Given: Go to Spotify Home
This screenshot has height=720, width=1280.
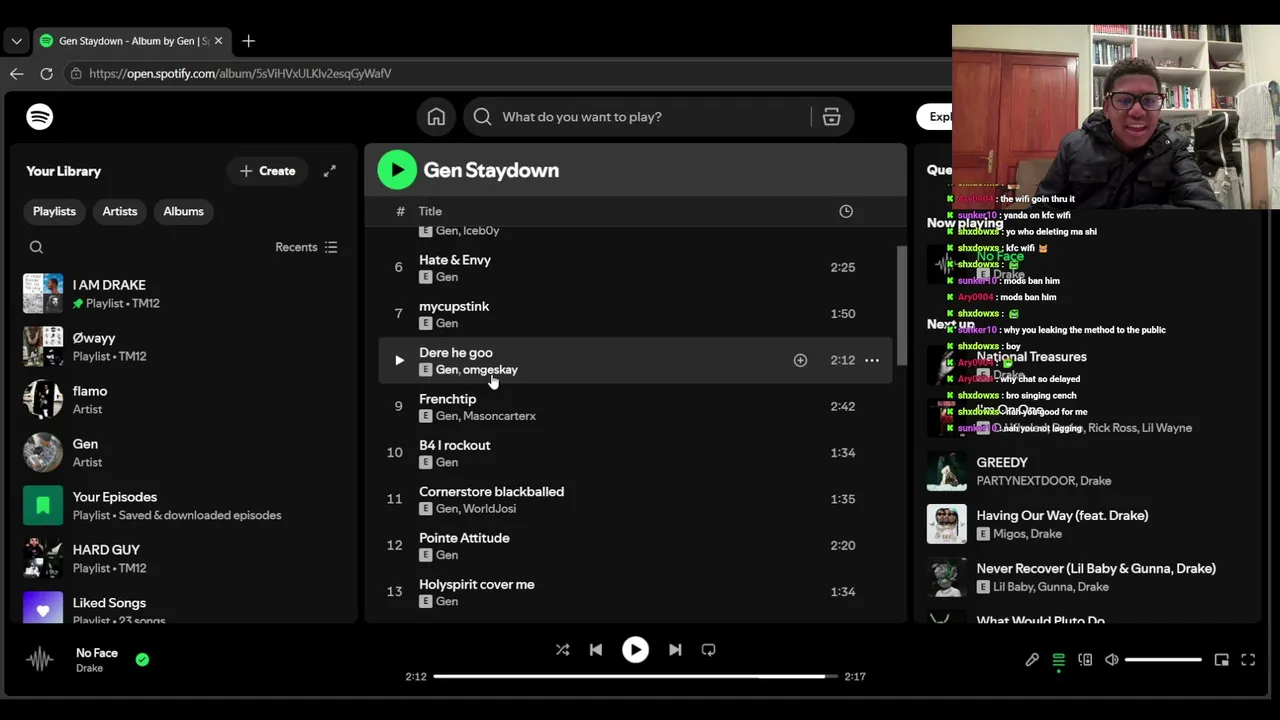Looking at the screenshot, I should pos(436,117).
